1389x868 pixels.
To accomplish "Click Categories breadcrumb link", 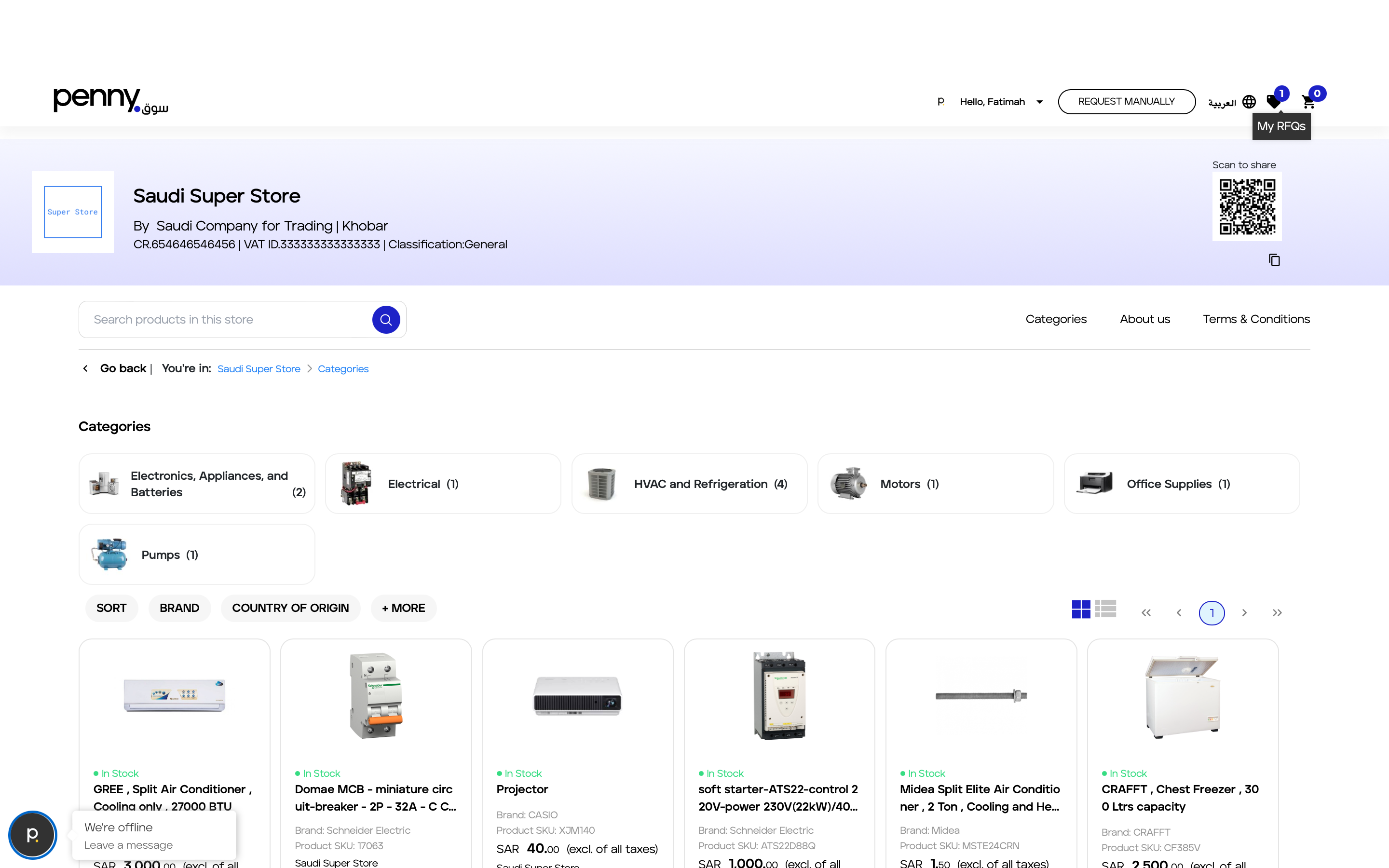I will [343, 368].
